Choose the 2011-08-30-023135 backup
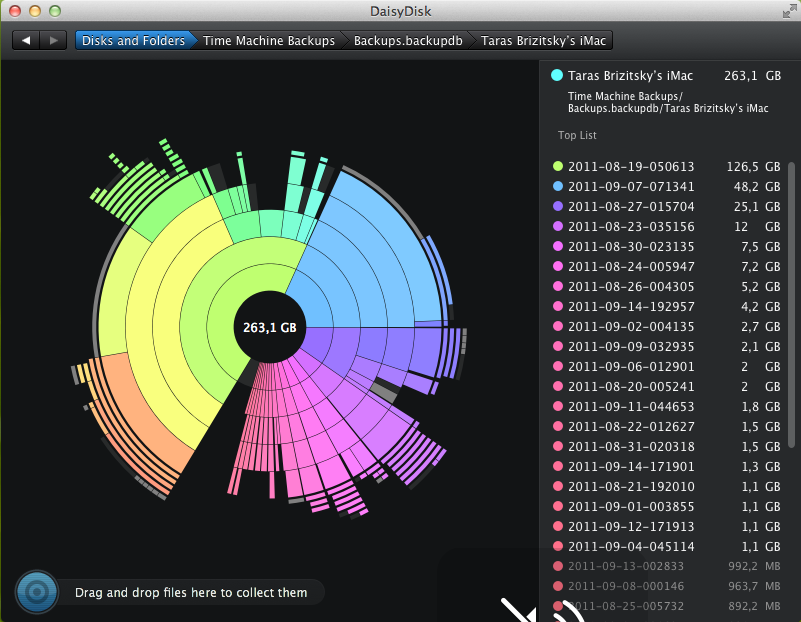The height and width of the screenshot is (622, 801). click(x=667, y=246)
